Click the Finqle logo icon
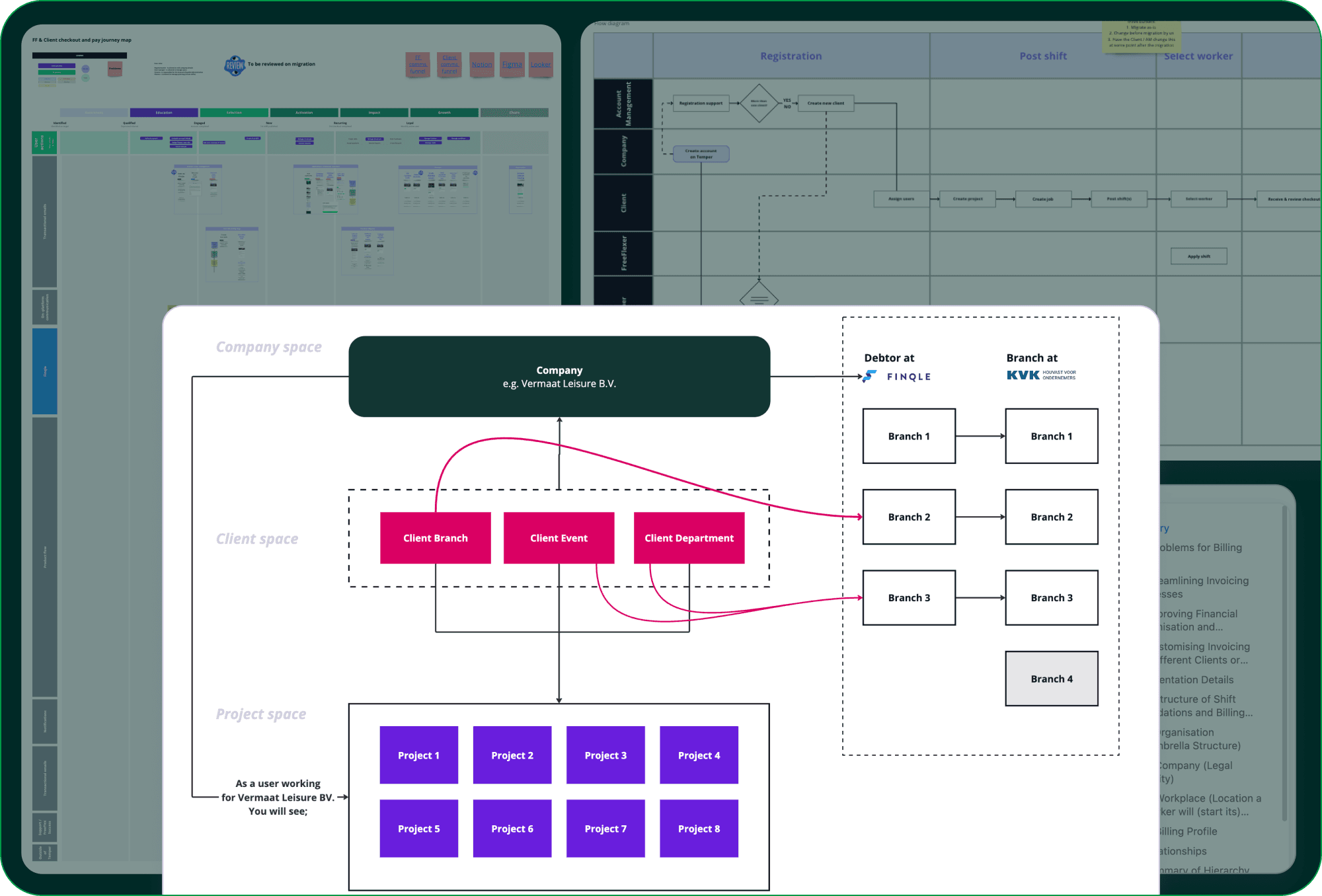The height and width of the screenshot is (896, 1322). pos(871,377)
